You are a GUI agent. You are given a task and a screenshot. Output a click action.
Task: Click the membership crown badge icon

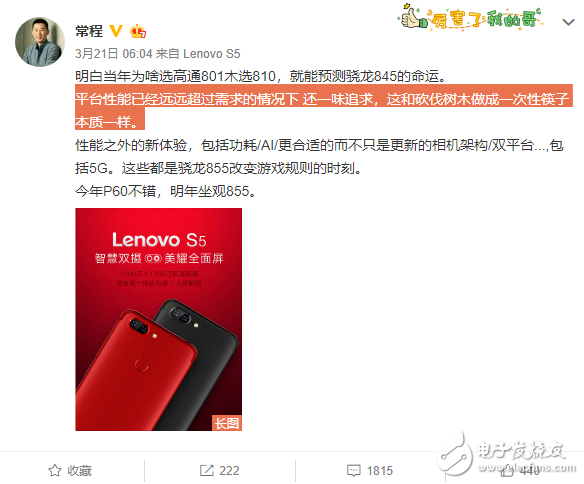138,31
